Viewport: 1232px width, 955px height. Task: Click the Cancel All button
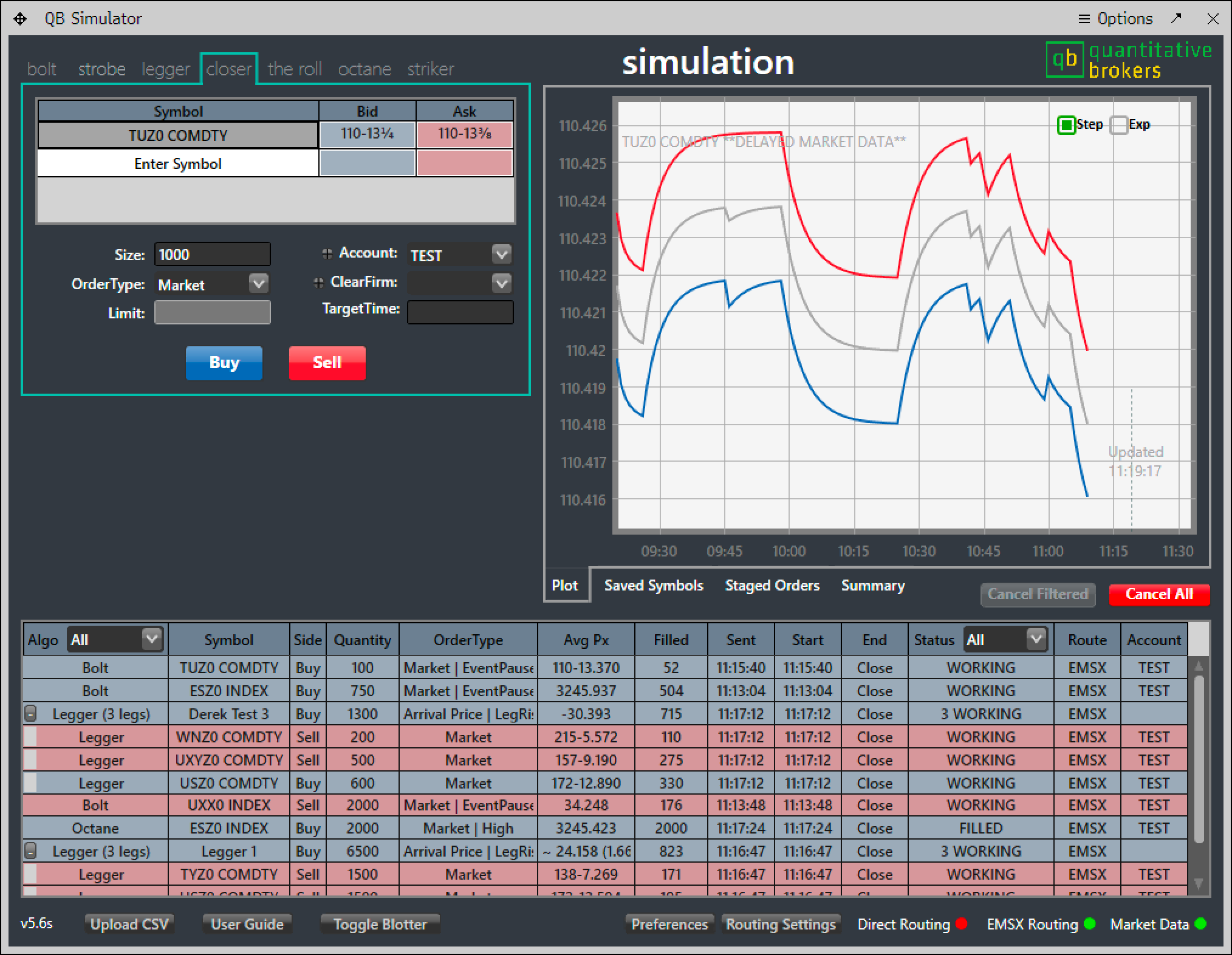point(1159,594)
